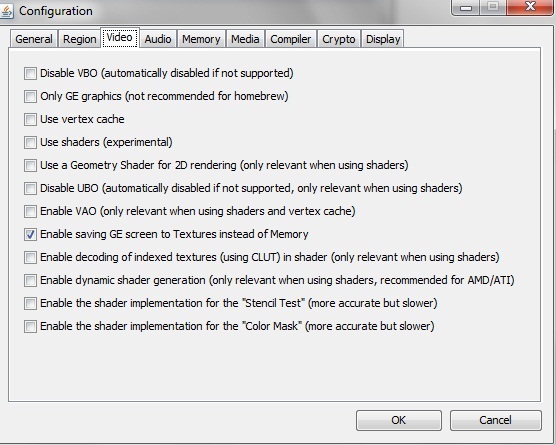Switch to the General tab
The image size is (556, 445).
(x=34, y=39)
